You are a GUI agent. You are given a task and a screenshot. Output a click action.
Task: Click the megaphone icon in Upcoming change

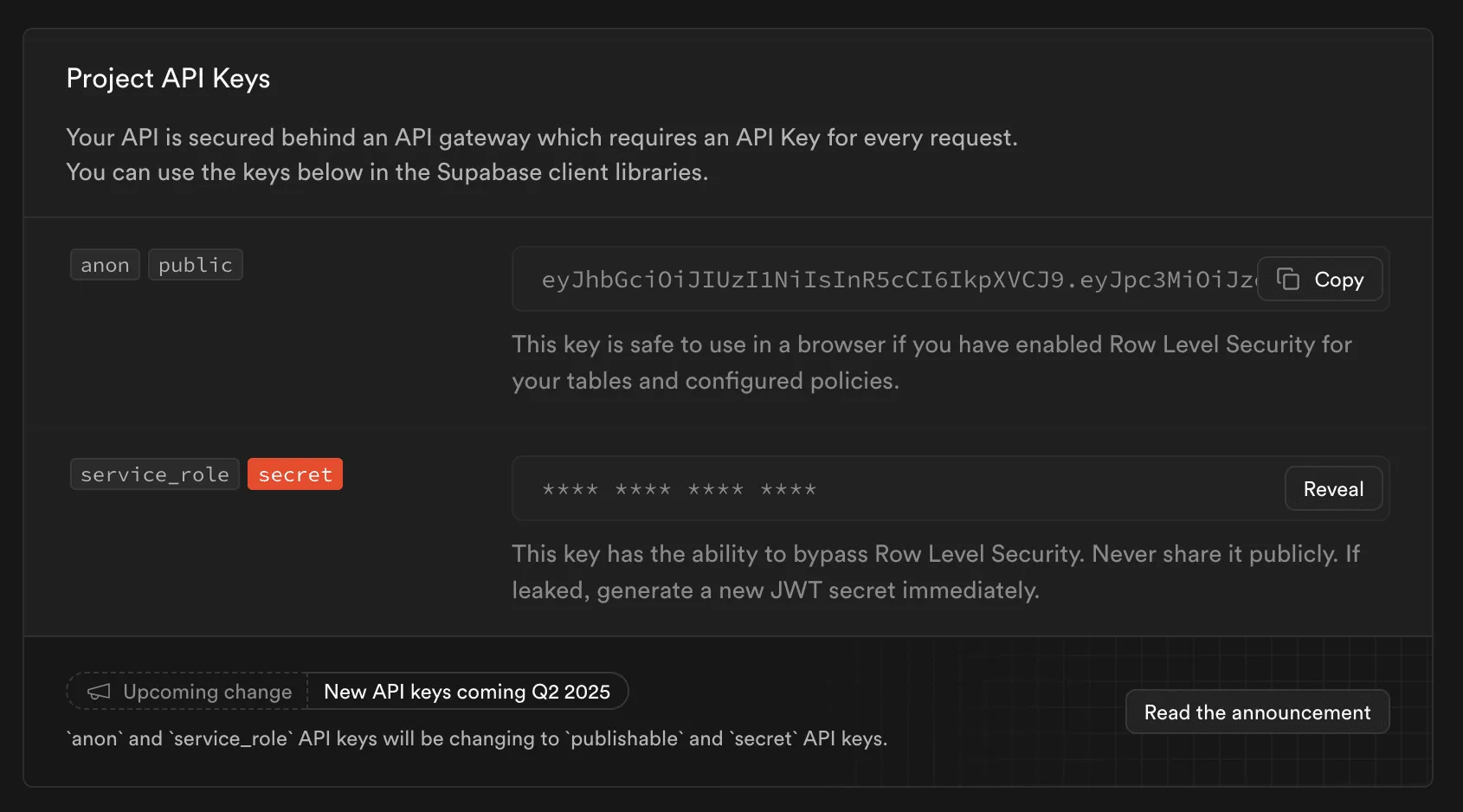[x=98, y=691]
